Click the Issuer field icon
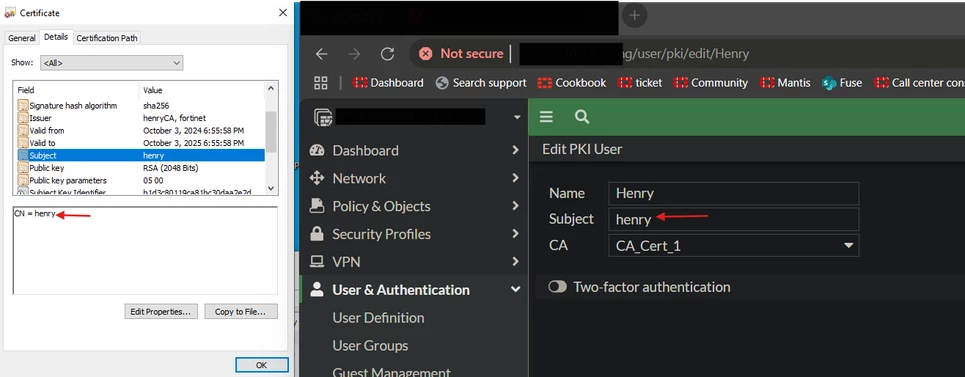The height and width of the screenshot is (377, 965). 23,118
